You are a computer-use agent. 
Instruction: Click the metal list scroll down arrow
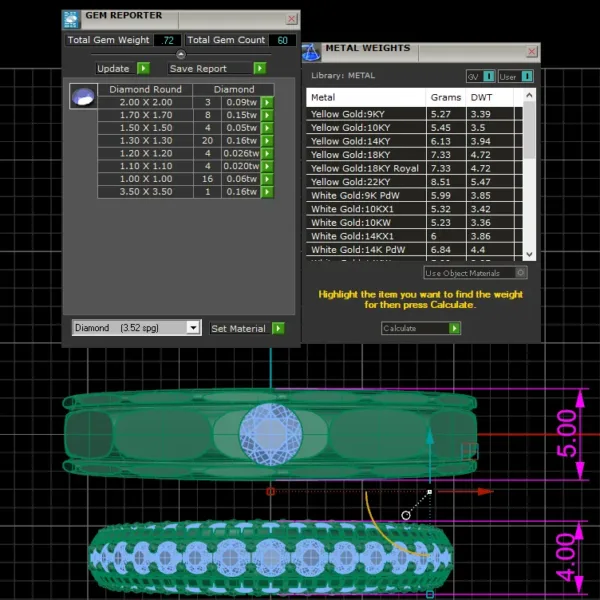click(x=529, y=254)
